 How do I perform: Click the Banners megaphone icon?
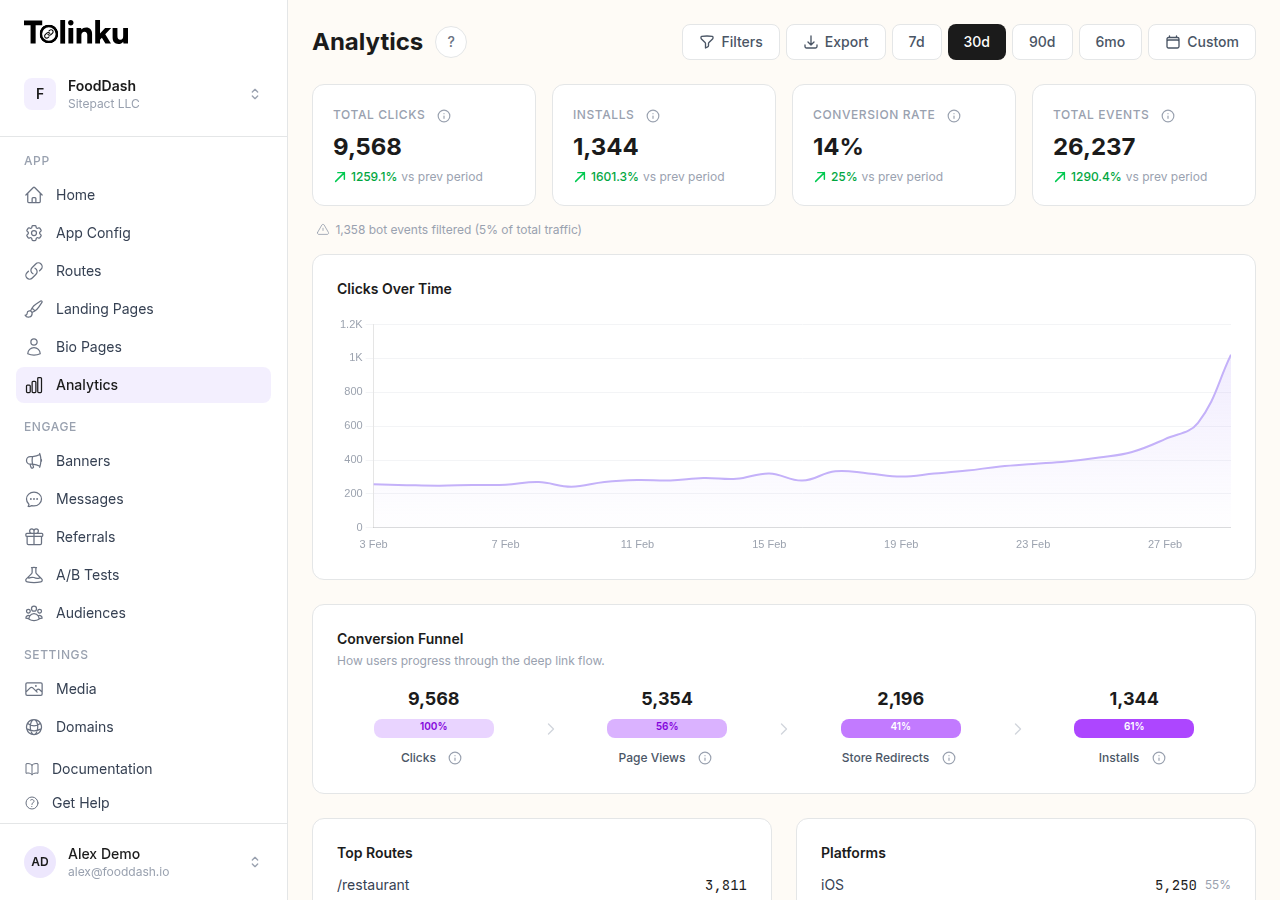[36, 461]
